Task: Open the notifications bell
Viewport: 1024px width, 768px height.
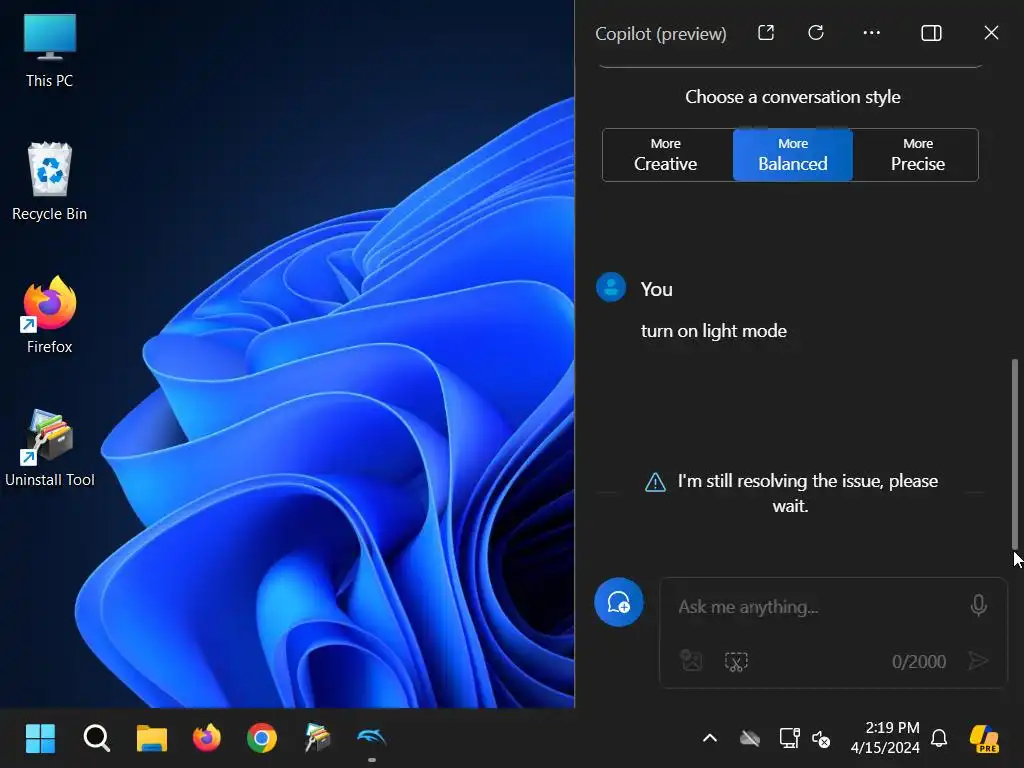Action: tap(939, 739)
